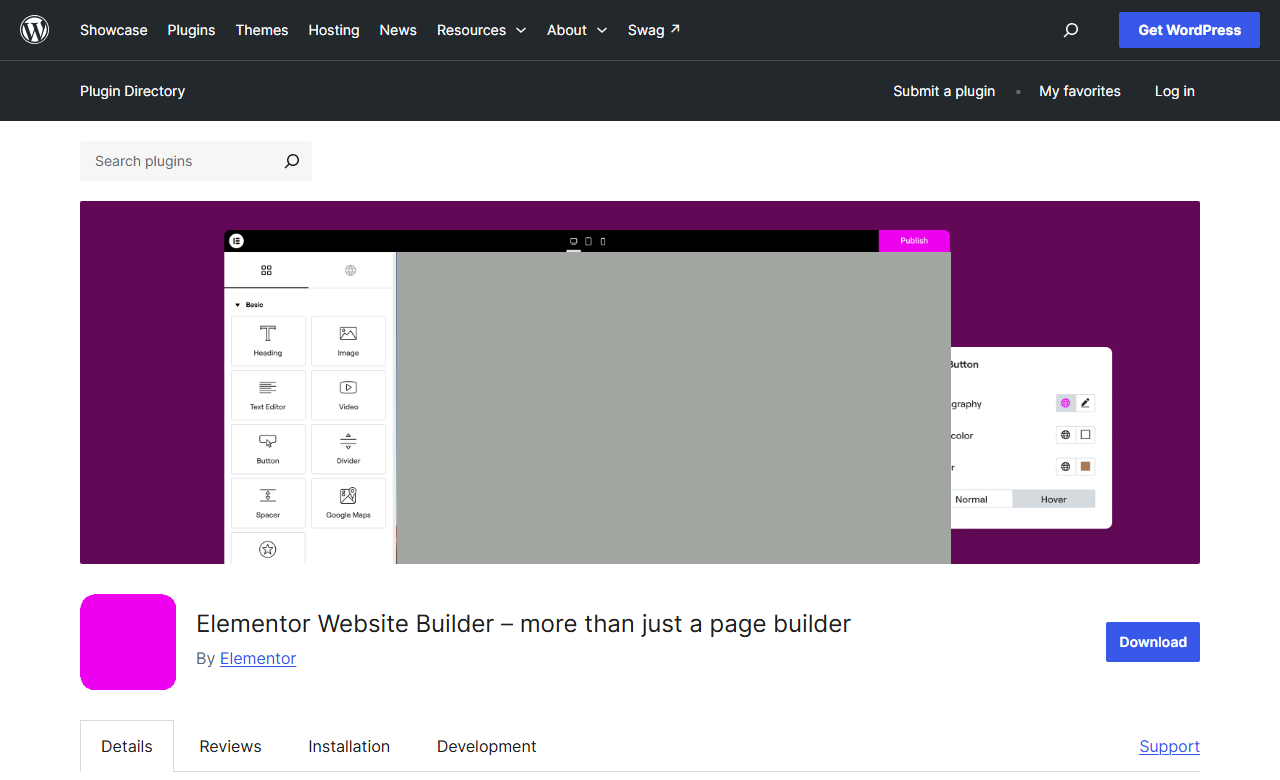Pick the Image widget in banner
The width and height of the screenshot is (1280, 780).
click(348, 341)
